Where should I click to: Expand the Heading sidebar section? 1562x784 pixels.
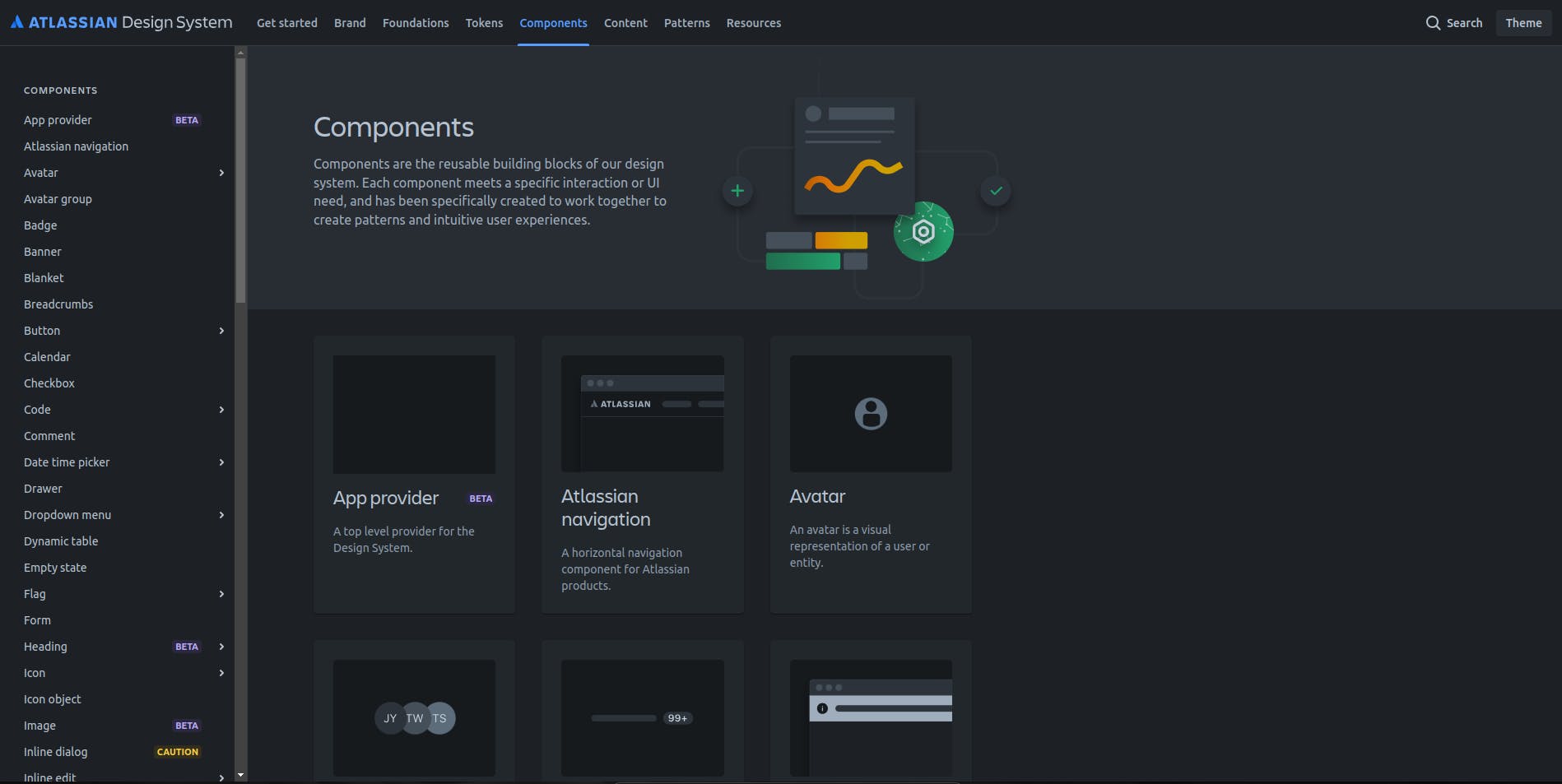(221, 647)
